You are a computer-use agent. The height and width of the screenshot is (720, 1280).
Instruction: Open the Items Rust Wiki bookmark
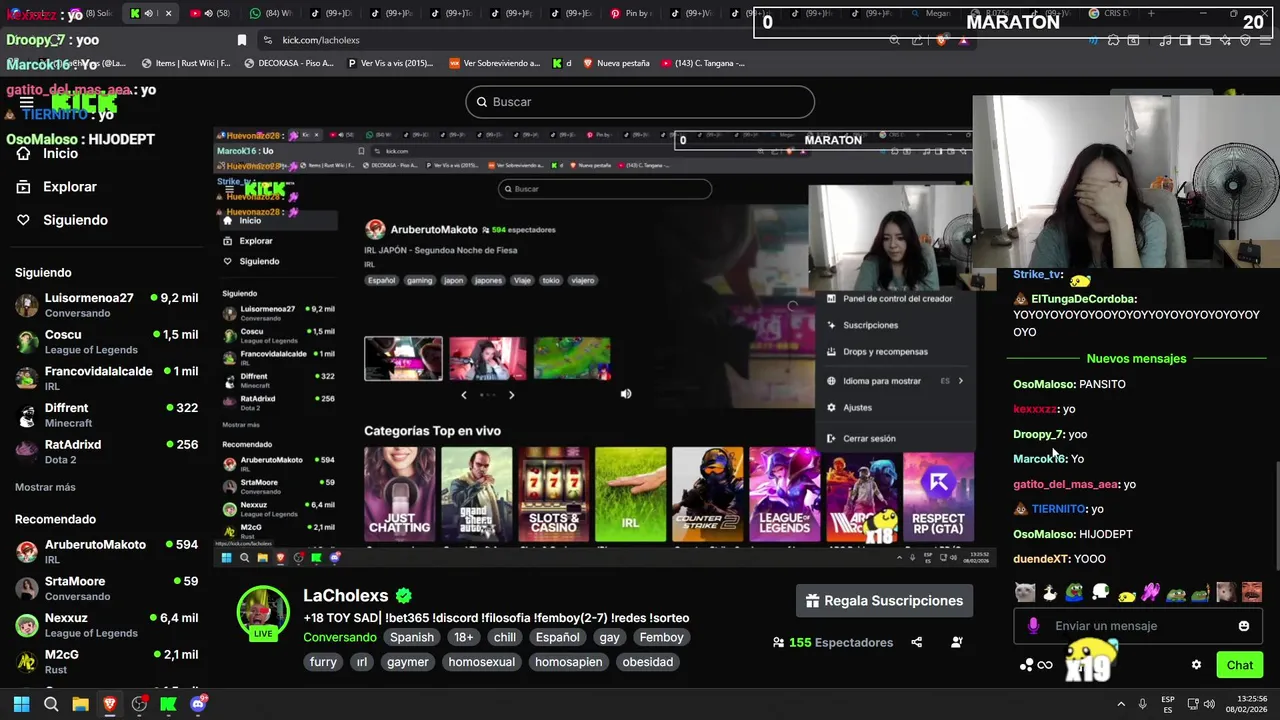point(187,63)
